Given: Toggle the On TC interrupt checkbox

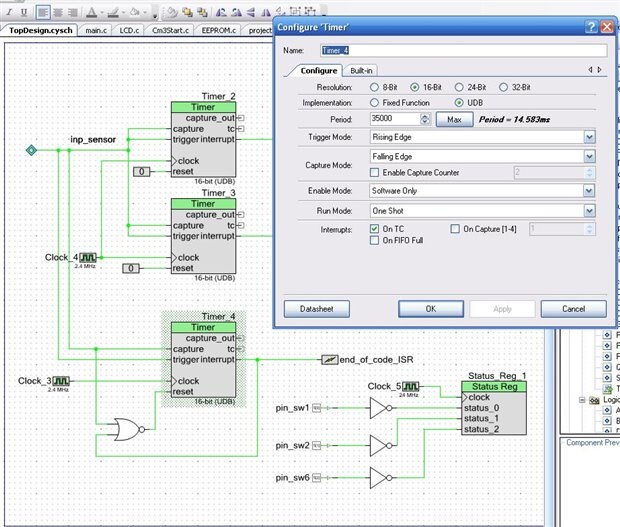Looking at the screenshot, I should click(375, 229).
